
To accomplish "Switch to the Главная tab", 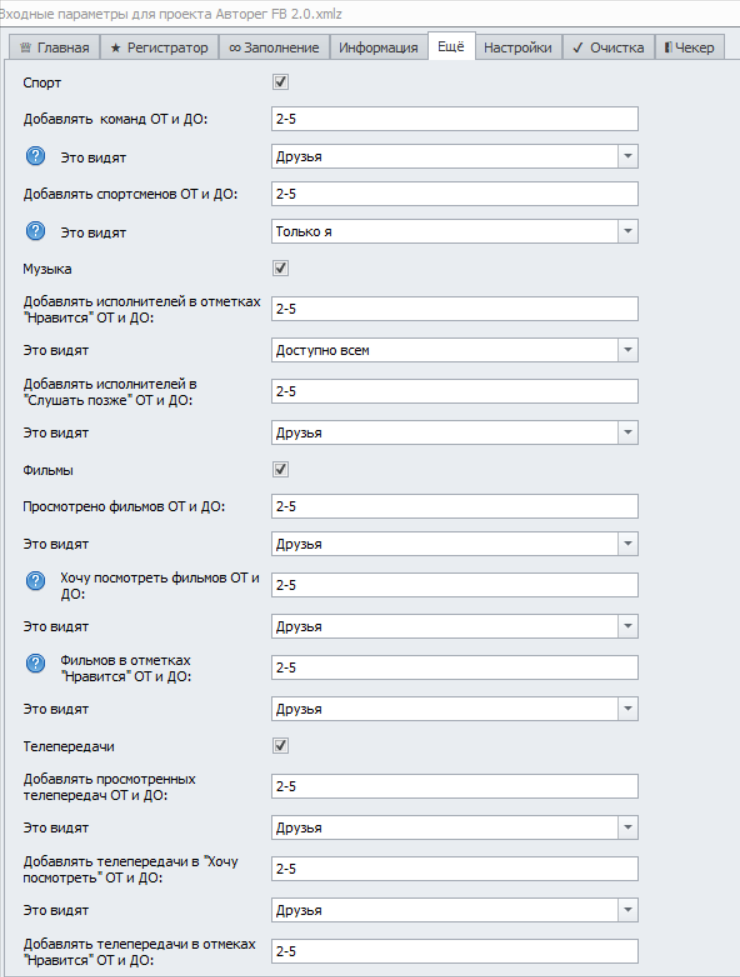I will (55, 48).
